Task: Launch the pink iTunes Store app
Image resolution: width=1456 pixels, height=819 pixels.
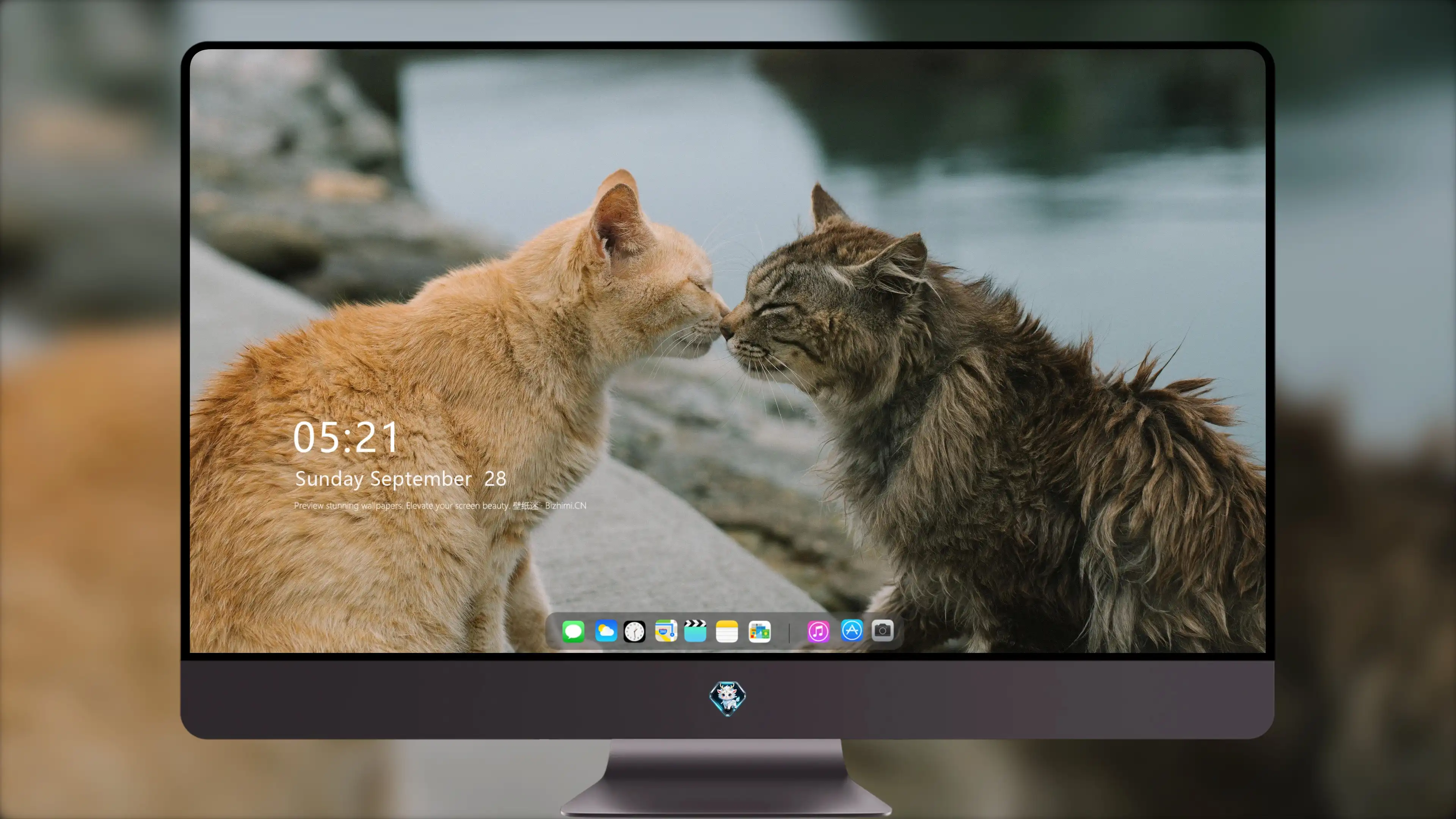Action: coord(819,631)
